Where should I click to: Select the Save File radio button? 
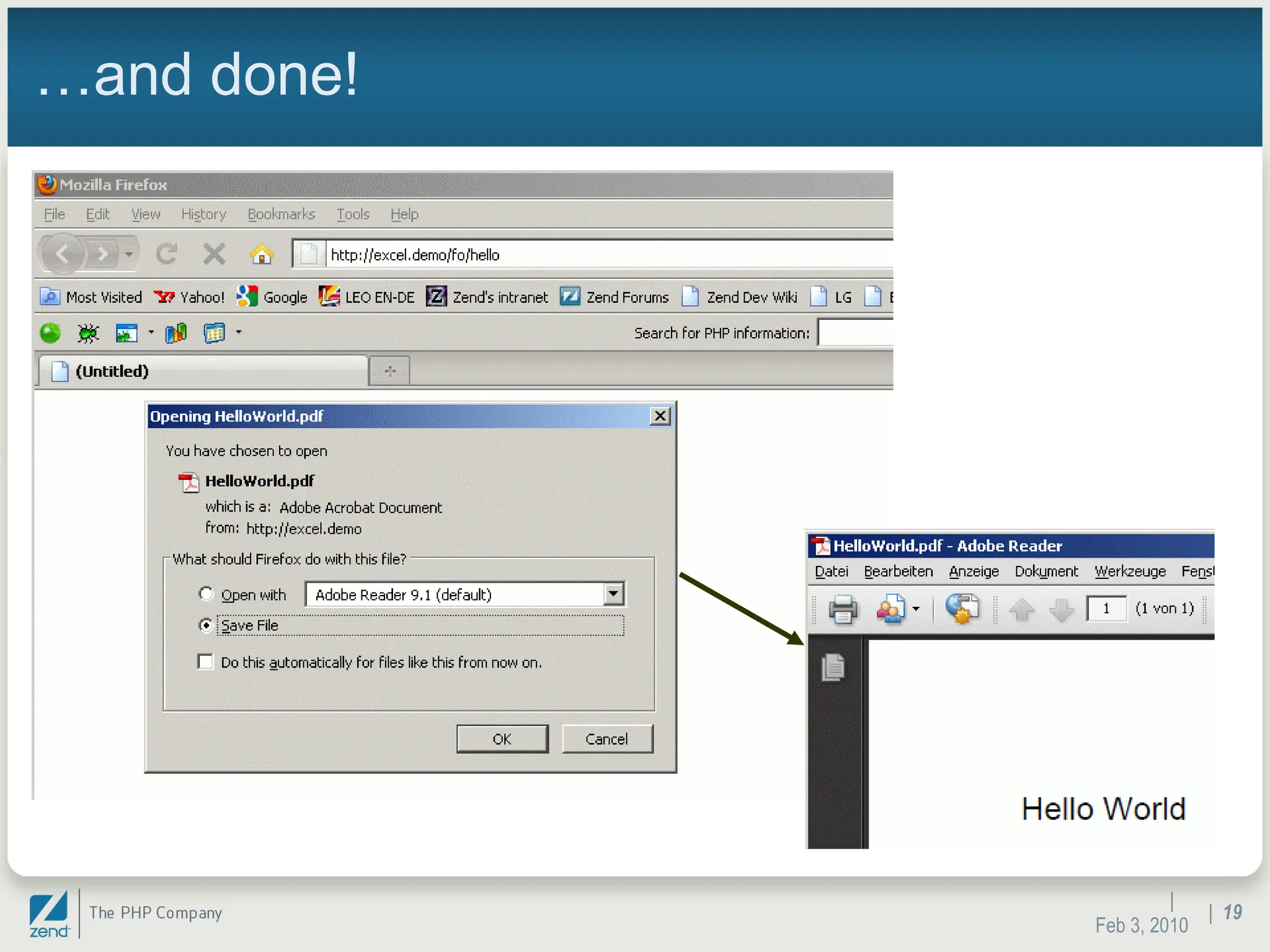(206, 625)
